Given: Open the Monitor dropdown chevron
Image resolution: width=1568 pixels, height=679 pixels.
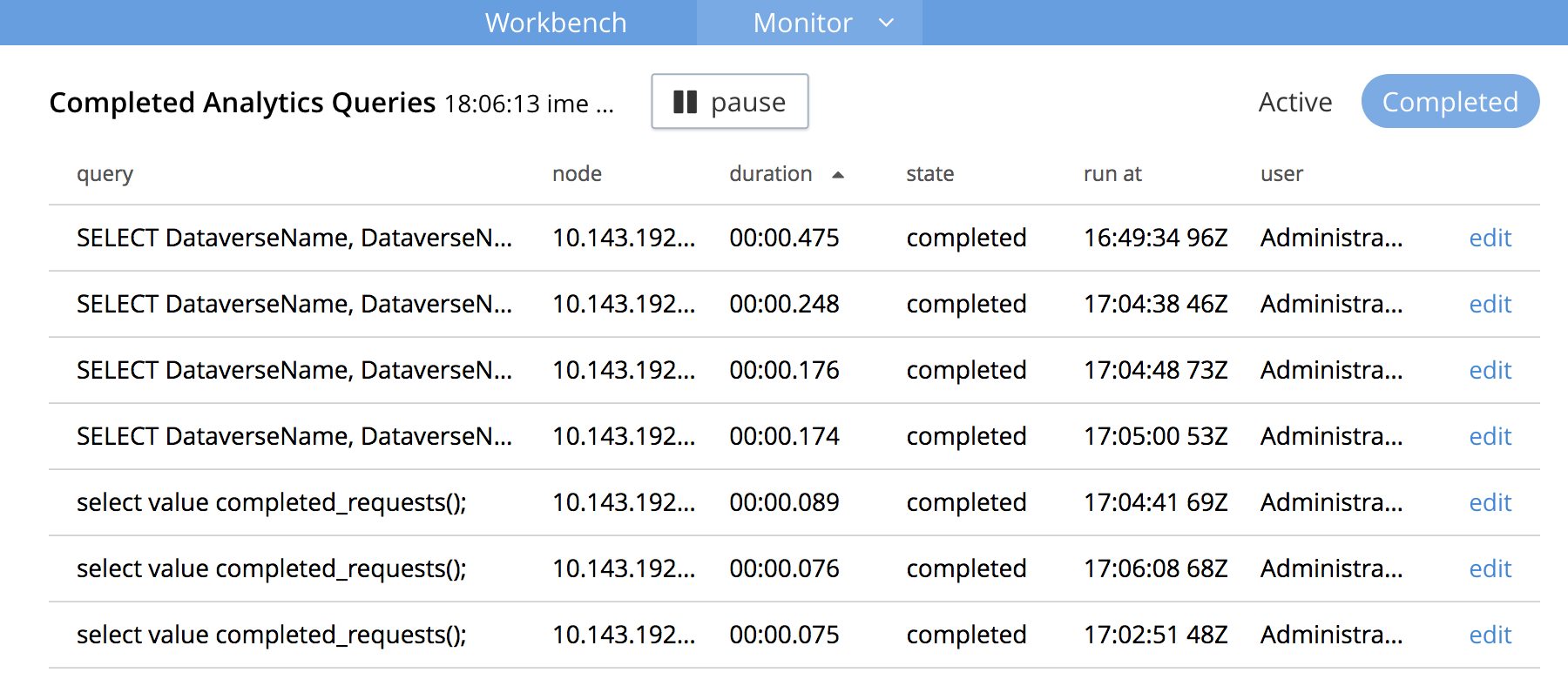Looking at the screenshot, I should click(x=885, y=24).
